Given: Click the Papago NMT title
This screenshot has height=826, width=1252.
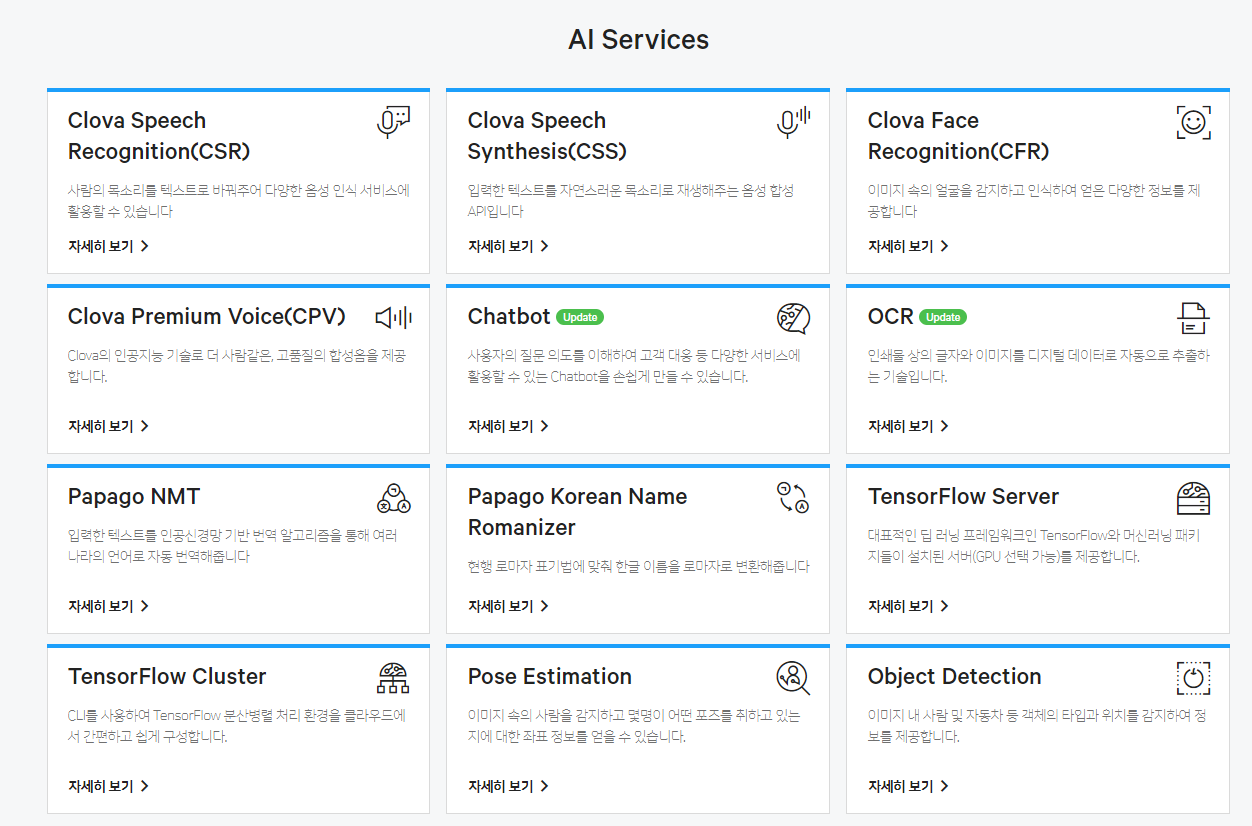Looking at the screenshot, I should 134,497.
